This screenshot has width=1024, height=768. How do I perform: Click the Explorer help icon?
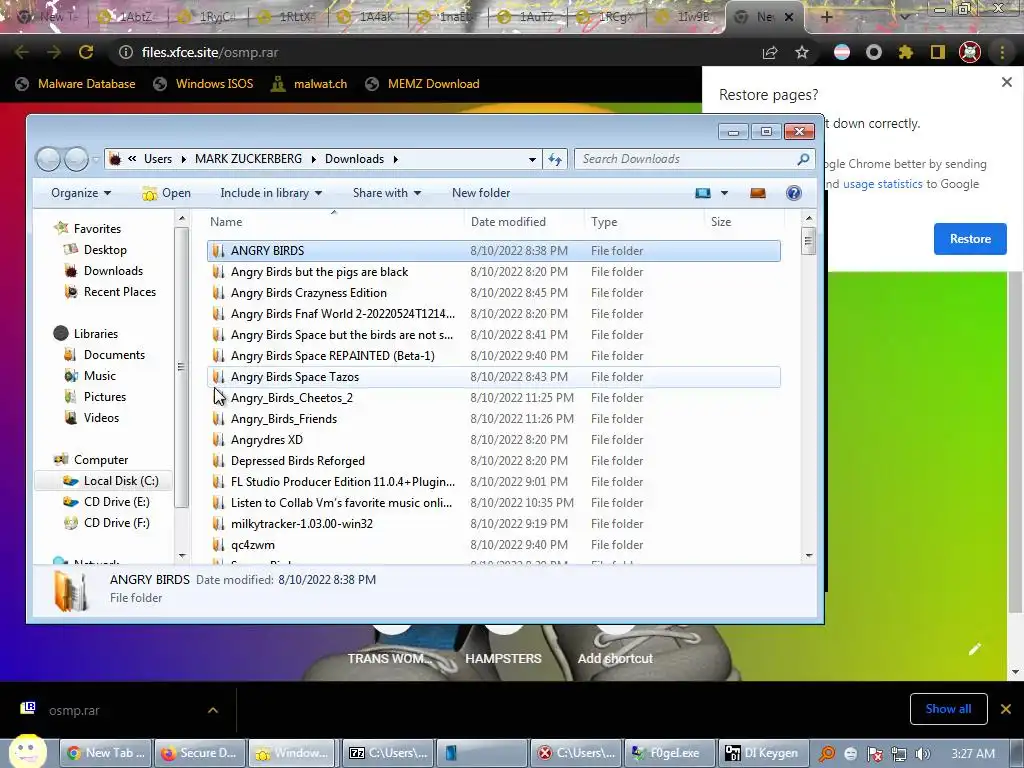[793, 193]
